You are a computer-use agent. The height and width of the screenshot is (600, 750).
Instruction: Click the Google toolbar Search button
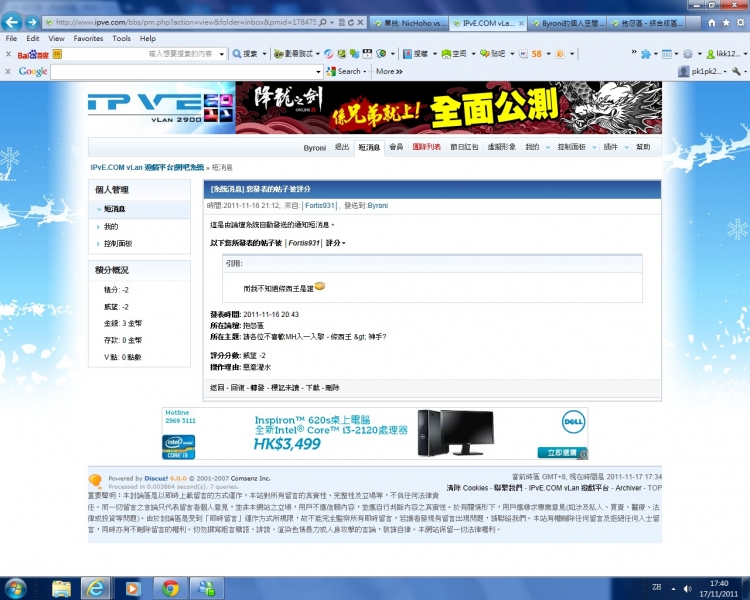tap(343, 71)
